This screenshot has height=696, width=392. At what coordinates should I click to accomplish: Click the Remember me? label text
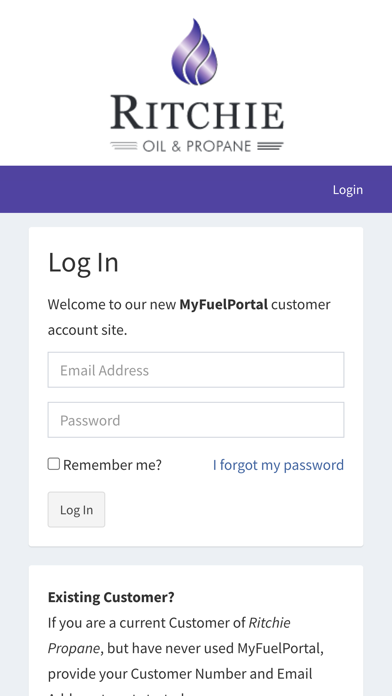click(x=112, y=465)
